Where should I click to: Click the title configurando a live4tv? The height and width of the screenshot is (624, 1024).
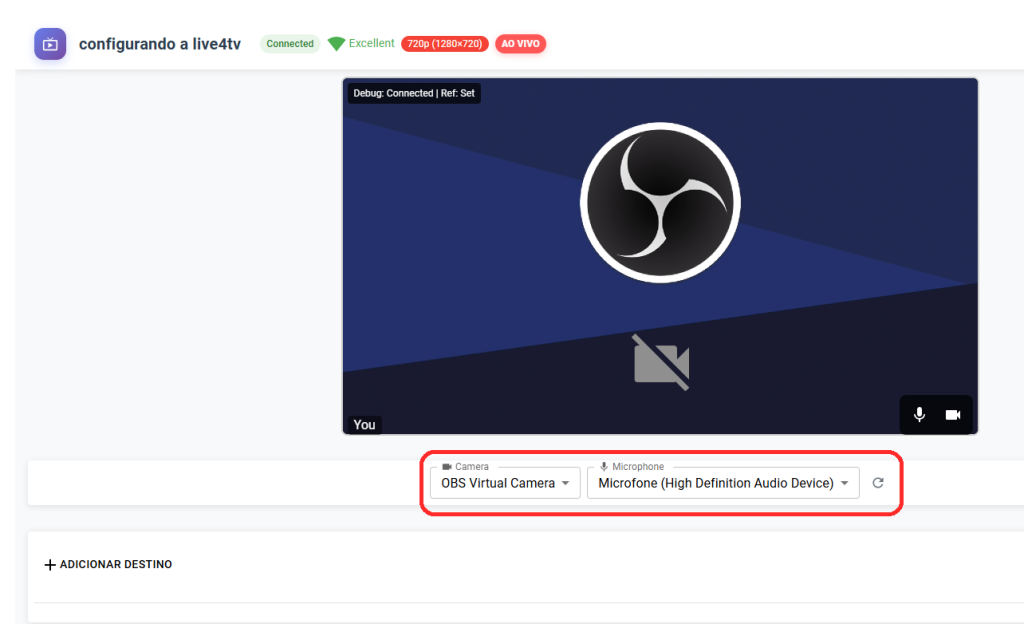160,44
